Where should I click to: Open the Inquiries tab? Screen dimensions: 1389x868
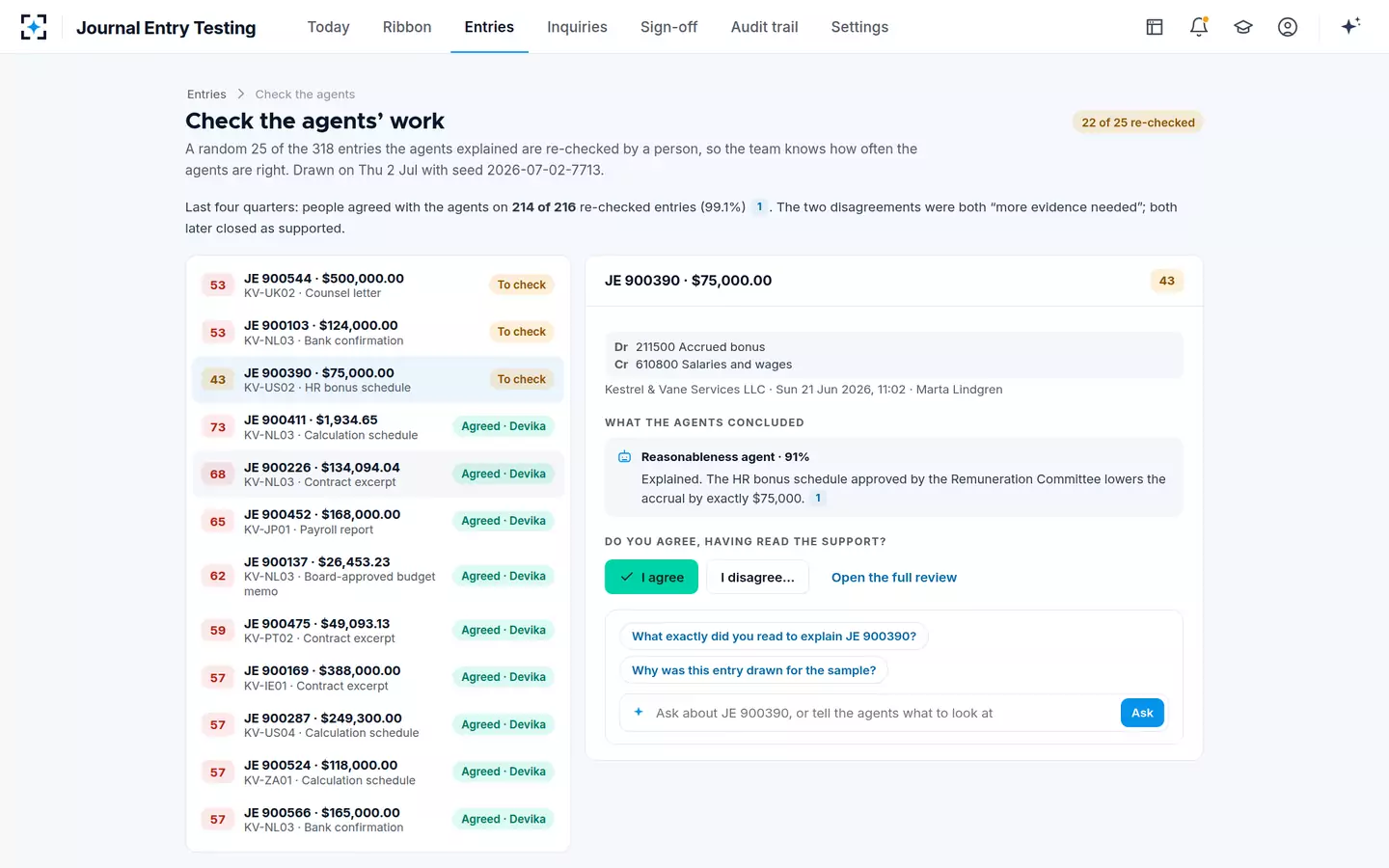click(x=577, y=27)
